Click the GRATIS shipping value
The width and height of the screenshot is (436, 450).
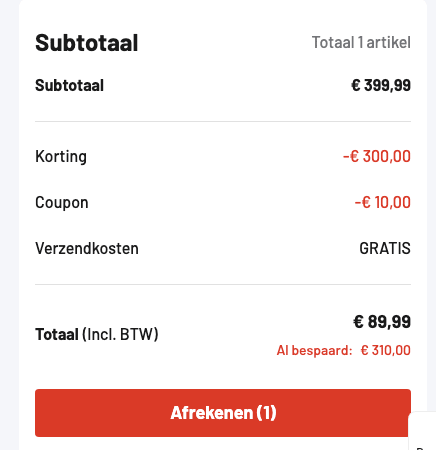click(385, 248)
